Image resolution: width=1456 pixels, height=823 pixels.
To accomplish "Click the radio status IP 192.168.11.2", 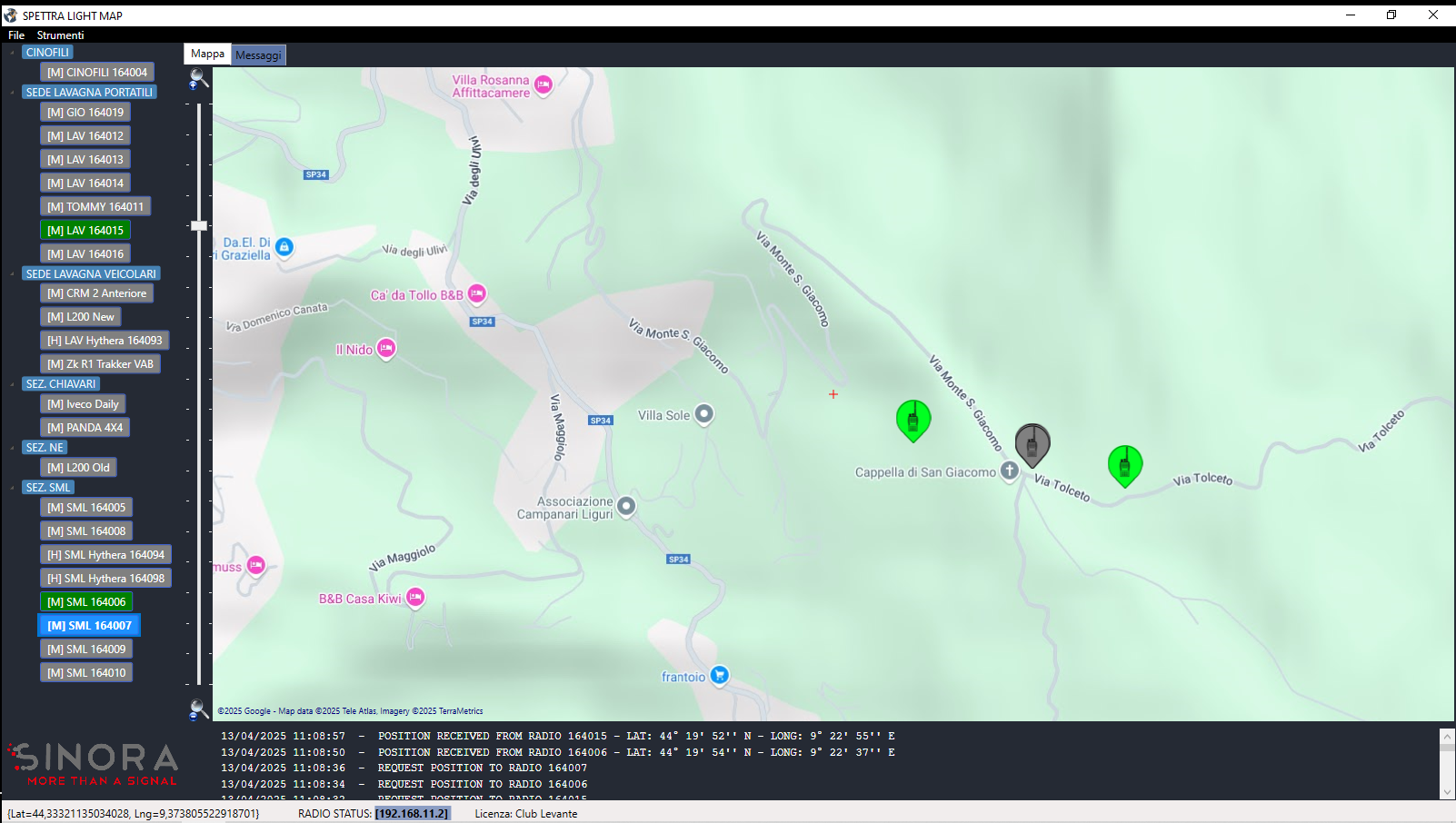I will (x=413, y=814).
